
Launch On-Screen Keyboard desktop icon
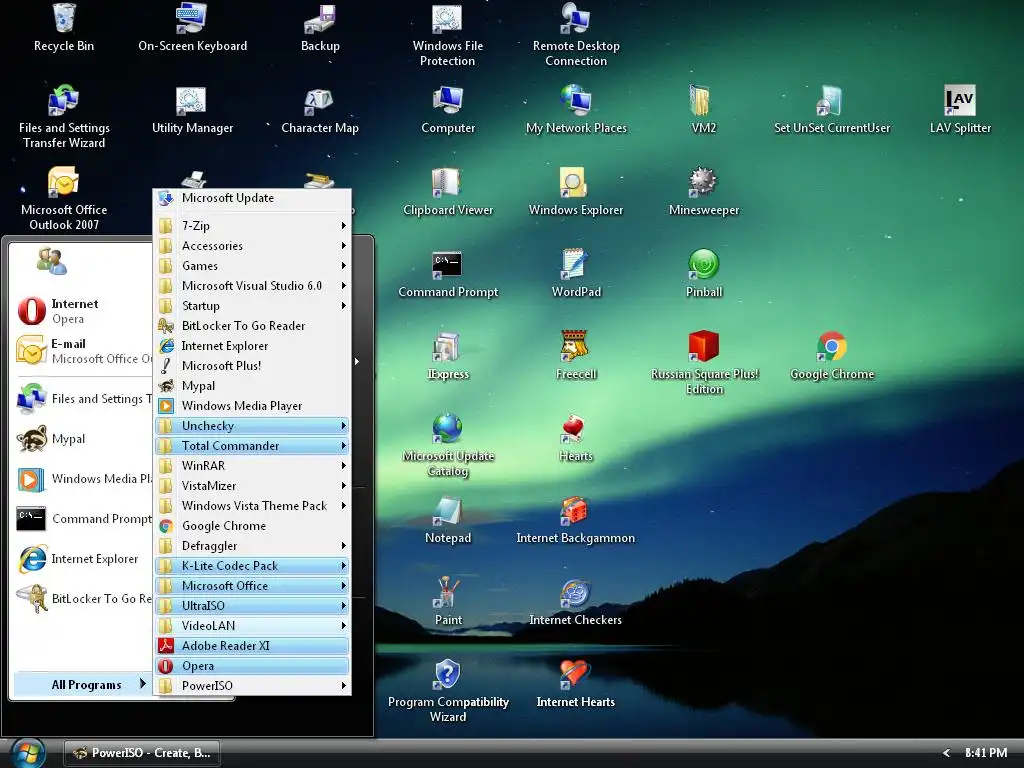[192, 27]
